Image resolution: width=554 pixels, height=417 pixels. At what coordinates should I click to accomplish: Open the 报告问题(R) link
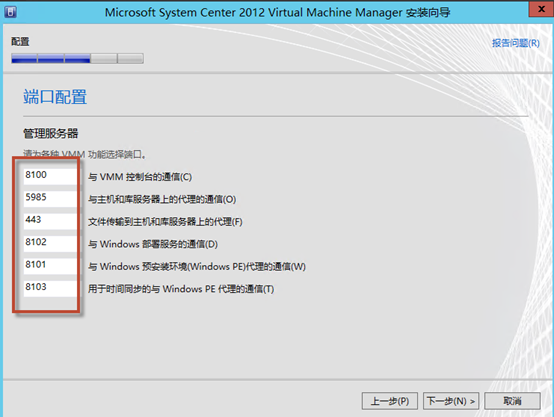click(516, 43)
